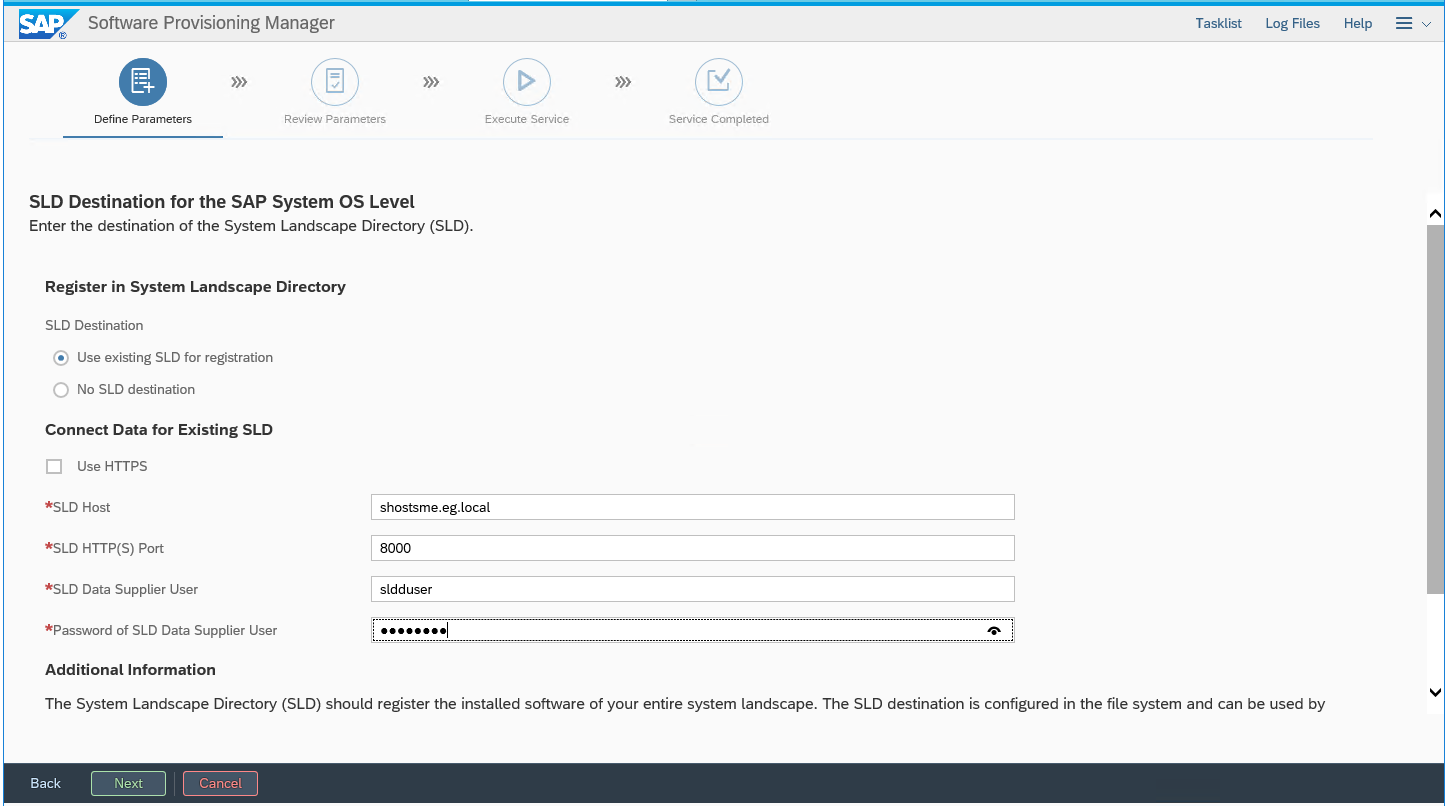Expand the menu chevron beside hamburger icon
The image size is (1445, 806).
click(x=1426, y=24)
